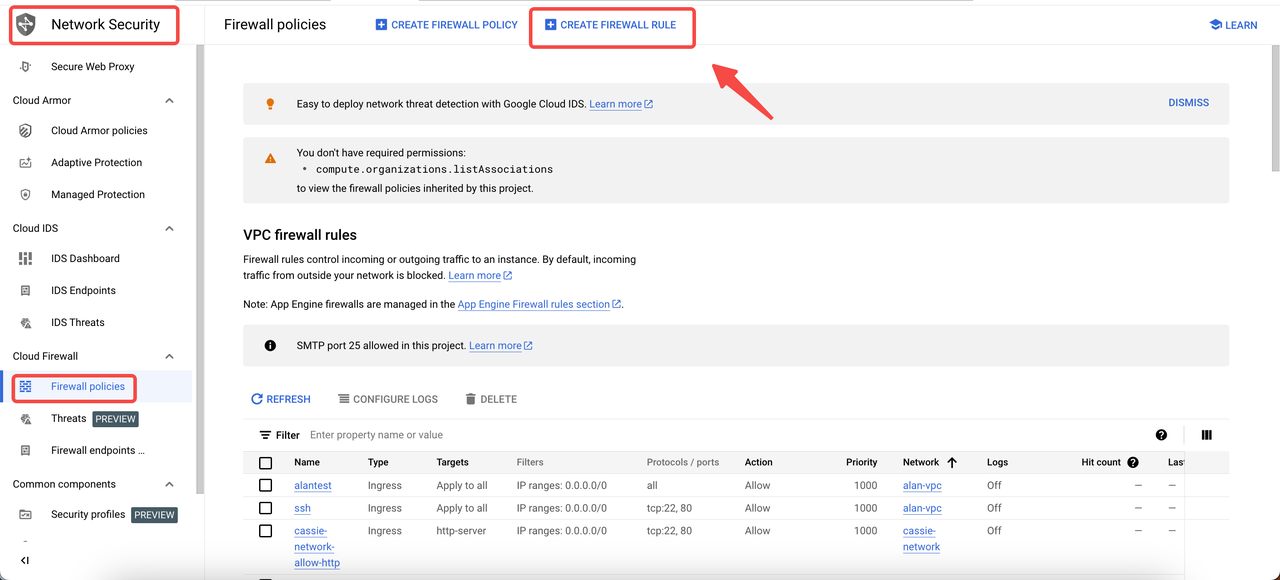
Task: Collapse the Cloud Firewall section
Action: pos(169,357)
